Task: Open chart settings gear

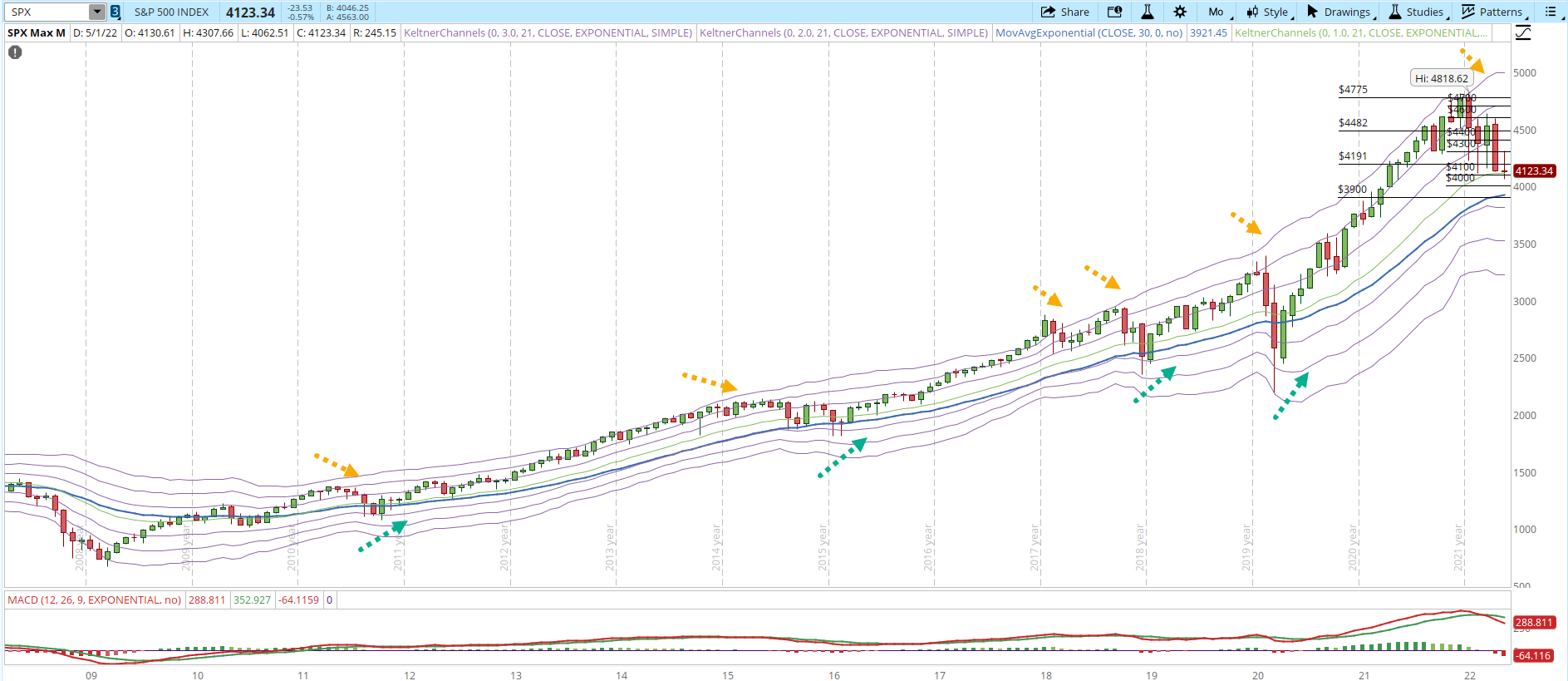Action: [x=1180, y=12]
